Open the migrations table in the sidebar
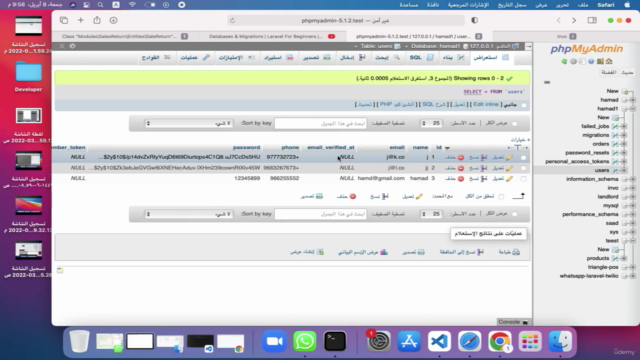Screen dimensions: 640x360 [596, 135]
